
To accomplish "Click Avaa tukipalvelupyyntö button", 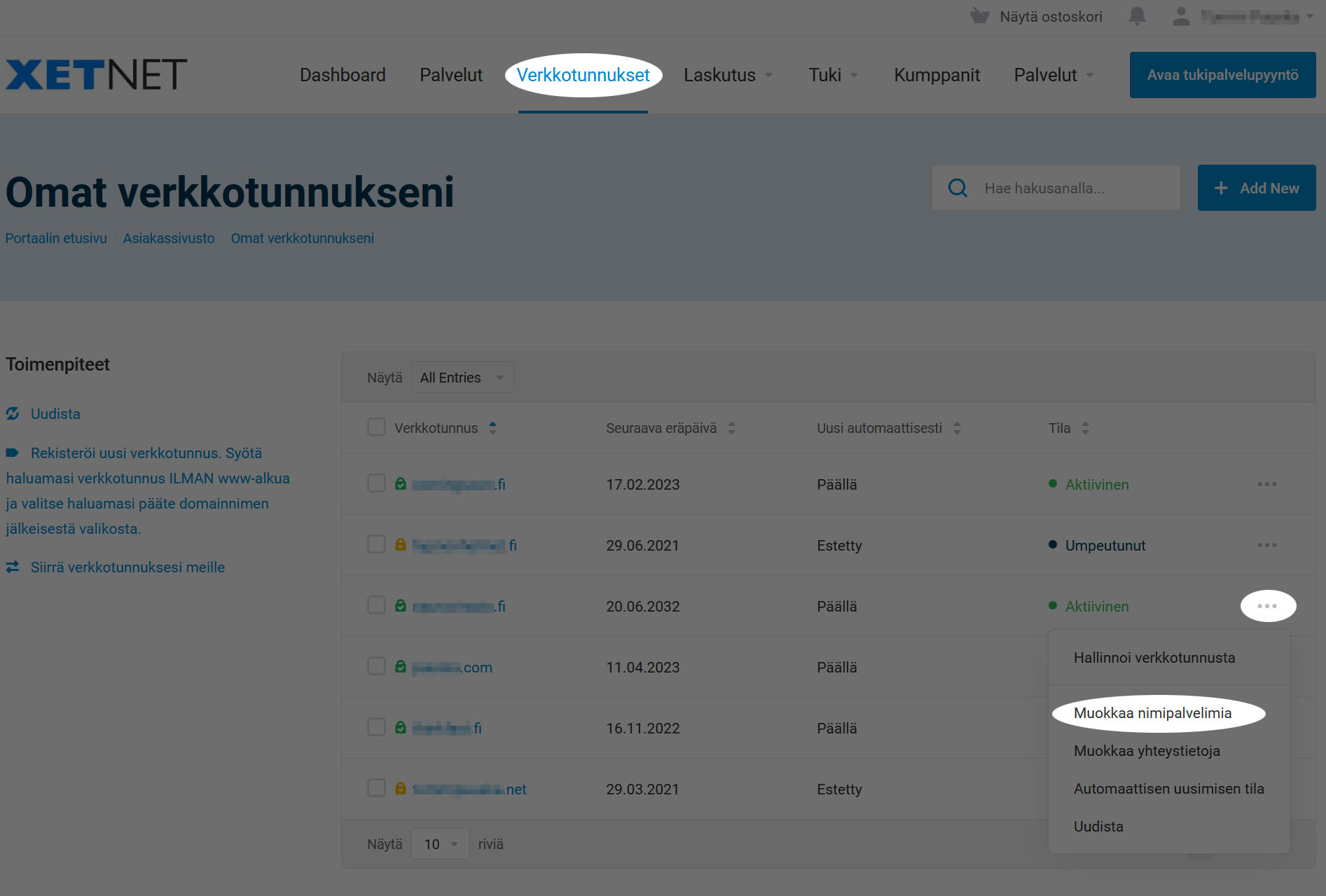I will 1222,75.
